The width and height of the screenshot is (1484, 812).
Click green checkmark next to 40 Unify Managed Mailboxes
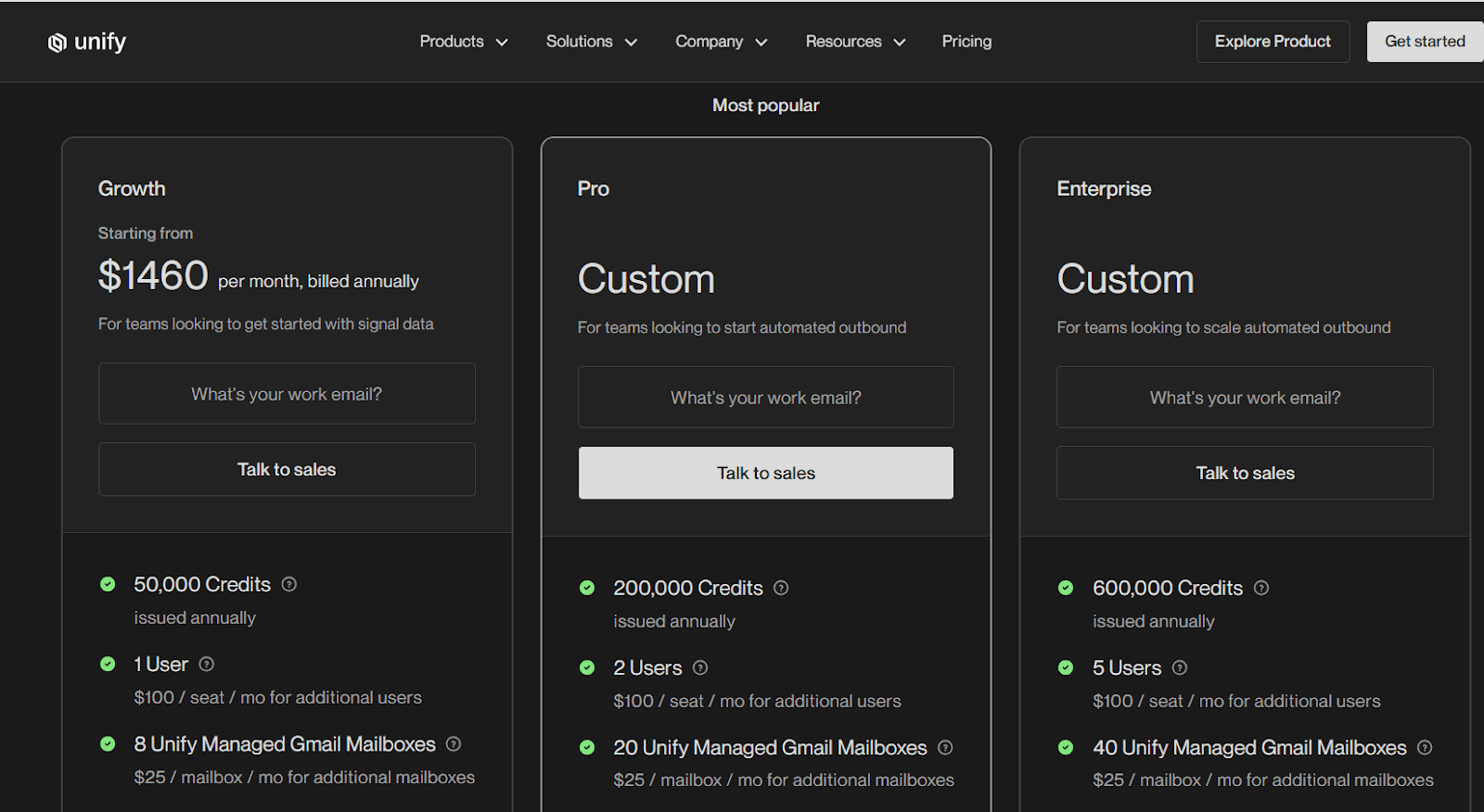tap(1066, 747)
